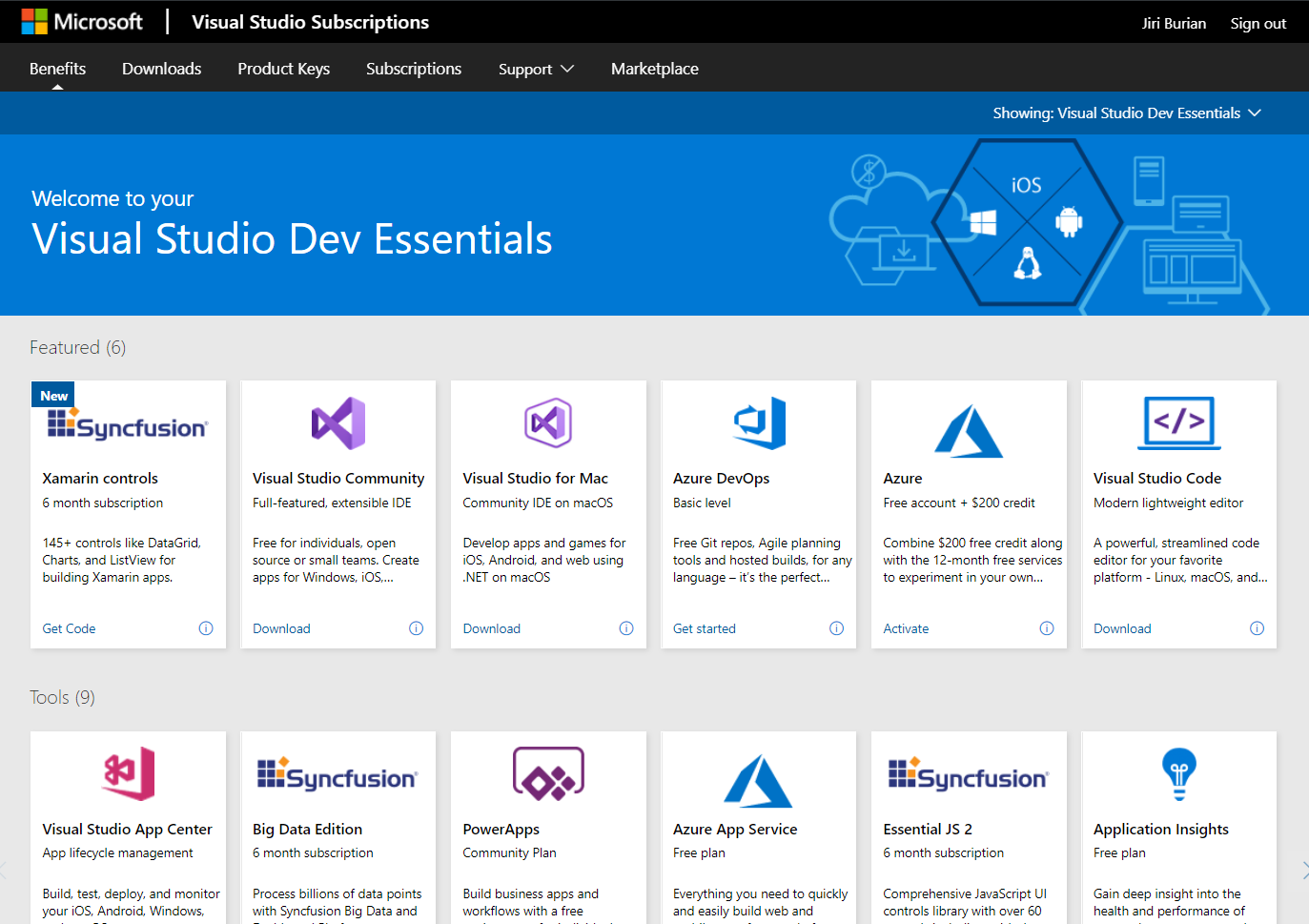
Task: Click the Azure logo in Featured
Action: coord(969,431)
